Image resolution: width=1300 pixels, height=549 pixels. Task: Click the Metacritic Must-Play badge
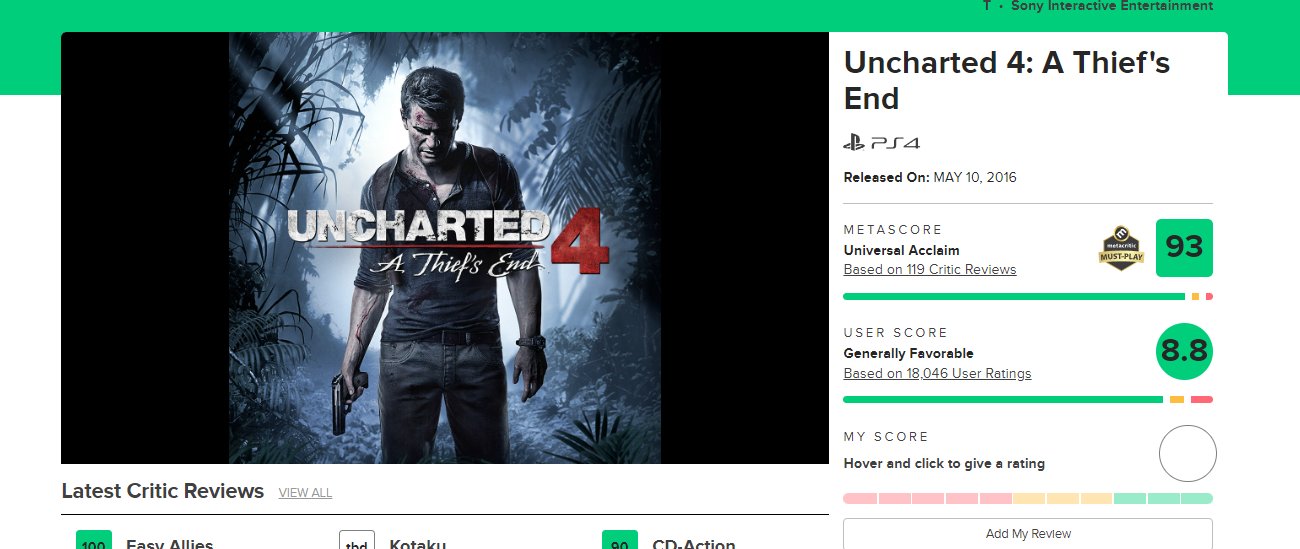point(1122,249)
